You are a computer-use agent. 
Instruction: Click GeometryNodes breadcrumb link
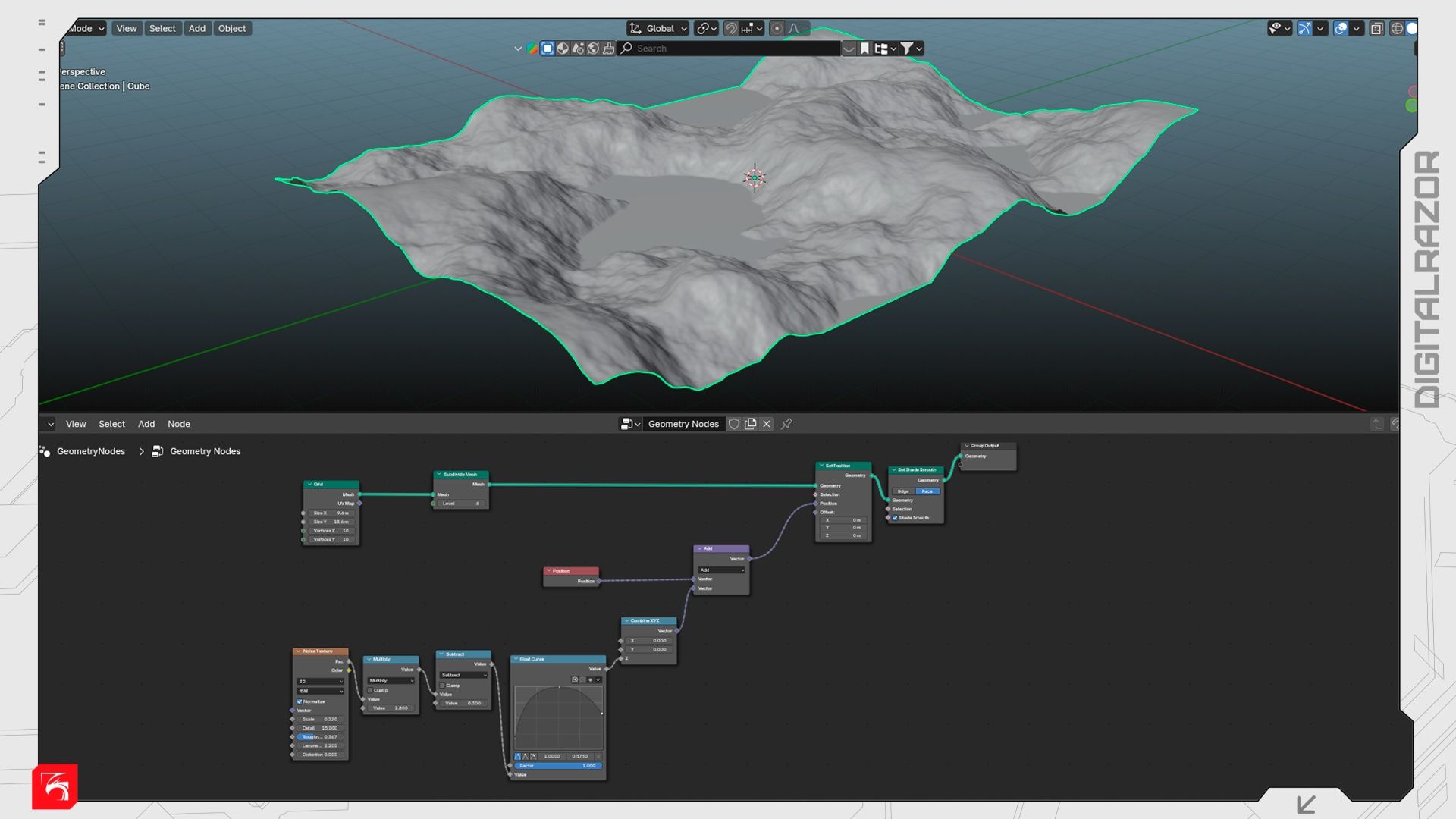coord(90,451)
